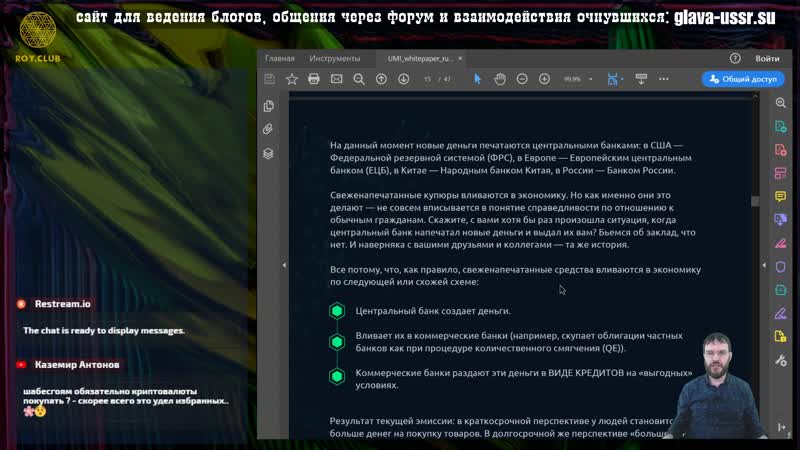The width and height of the screenshot is (800, 450).
Task: Activate the hand pan tool
Action: tap(500, 79)
